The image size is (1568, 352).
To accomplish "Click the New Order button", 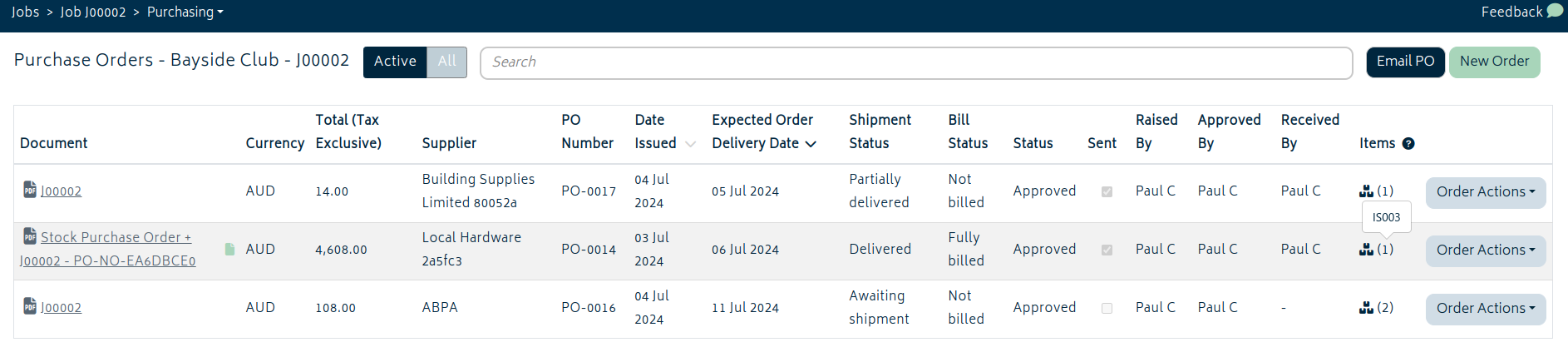I will coord(1494,62).
